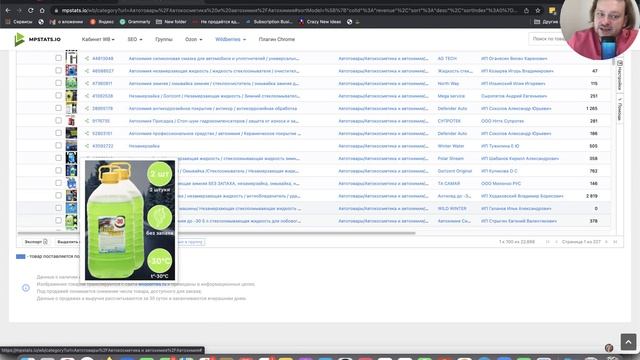640x360 pixels.
Task: Click the blue legend swatch for supplied goods
Action: [20, 256]
